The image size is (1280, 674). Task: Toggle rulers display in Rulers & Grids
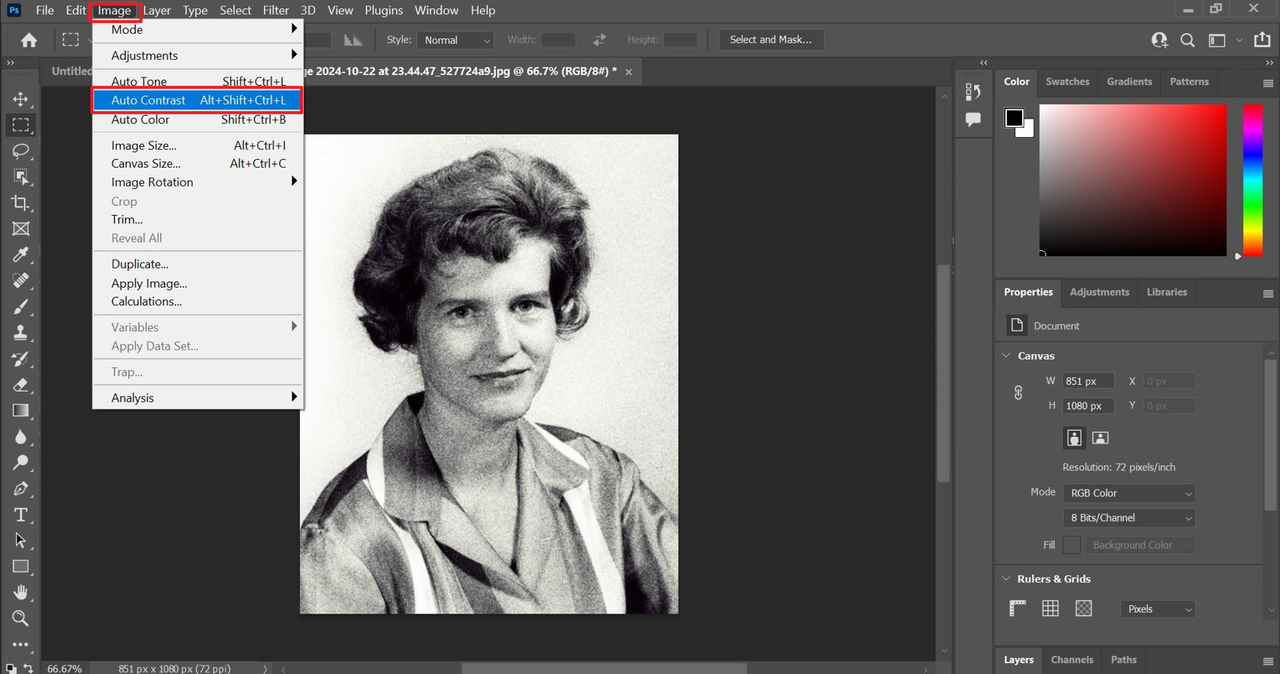pyautogui.click(x=1018, y=608)
